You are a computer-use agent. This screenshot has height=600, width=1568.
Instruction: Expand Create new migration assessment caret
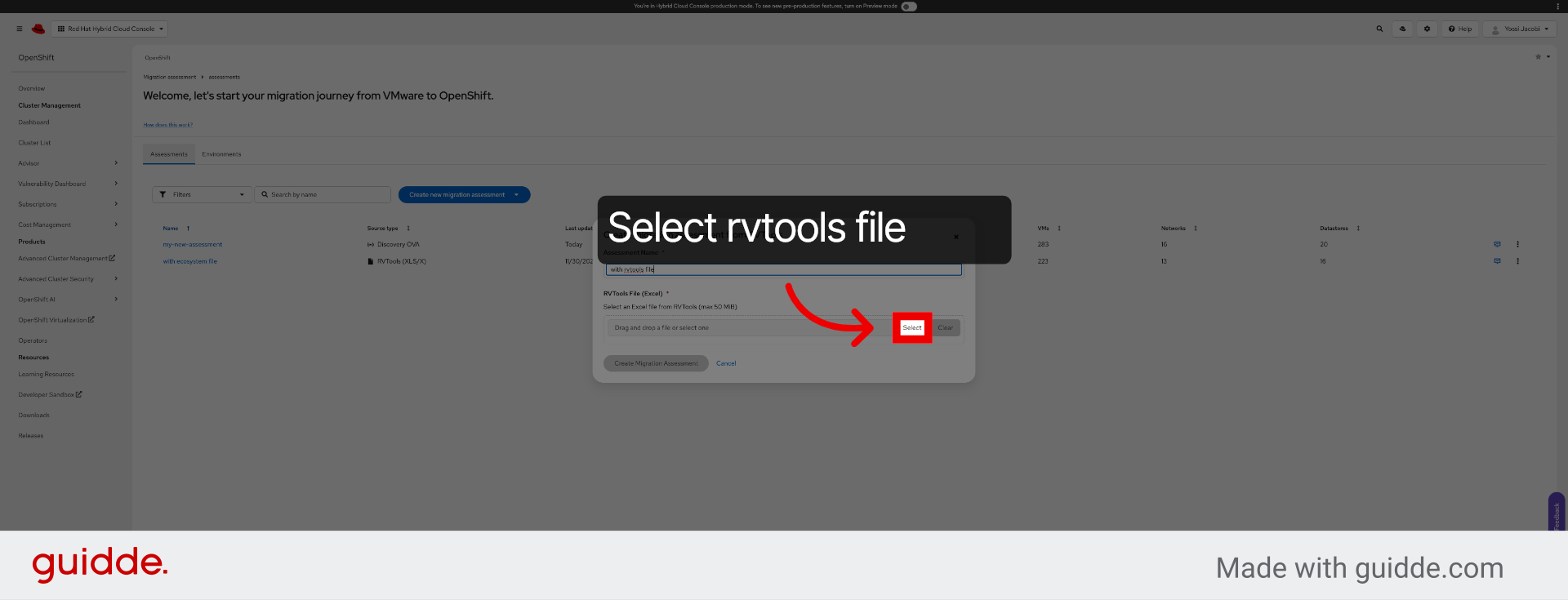coord(516,194)
